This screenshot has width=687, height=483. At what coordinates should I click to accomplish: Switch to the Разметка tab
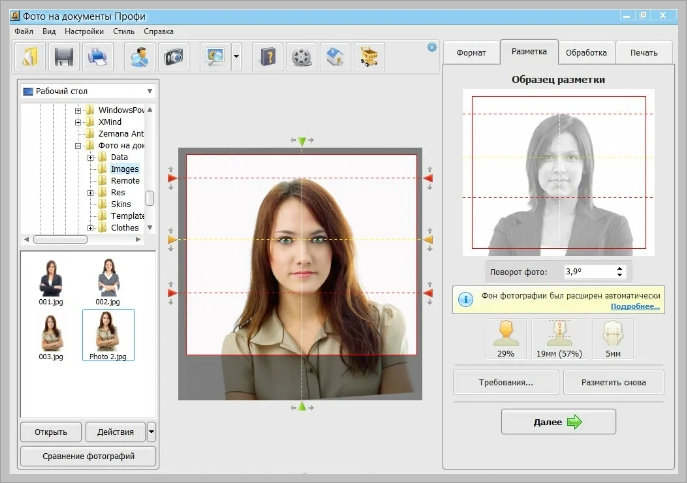[x=529, y=51]
